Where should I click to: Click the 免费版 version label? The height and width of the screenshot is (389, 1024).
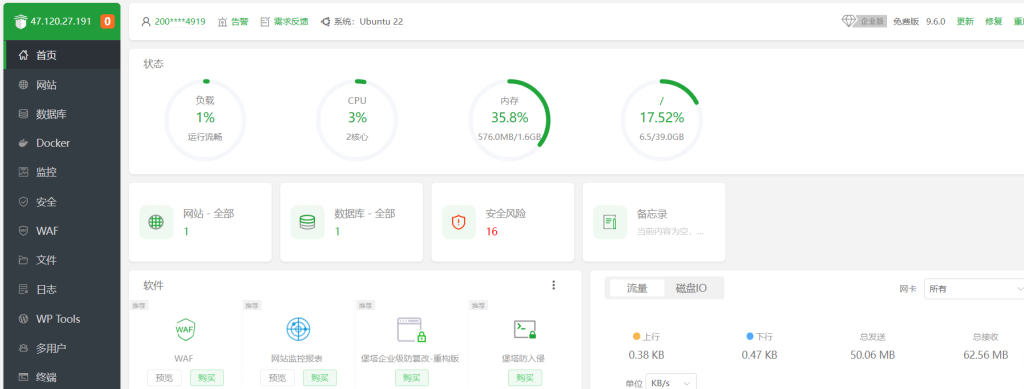pyautogui.click(x=906, y=22)
